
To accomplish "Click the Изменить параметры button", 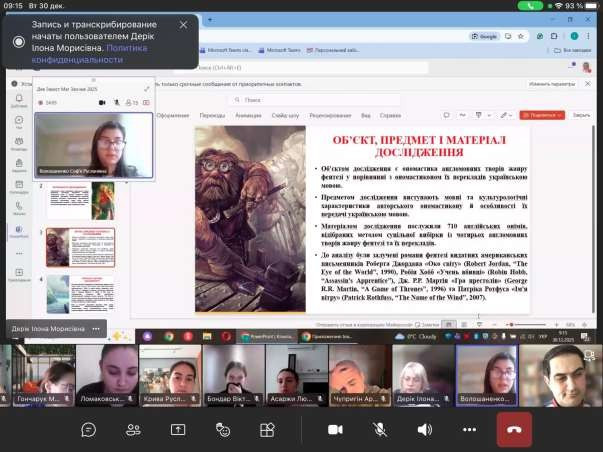I will (552, 84).
